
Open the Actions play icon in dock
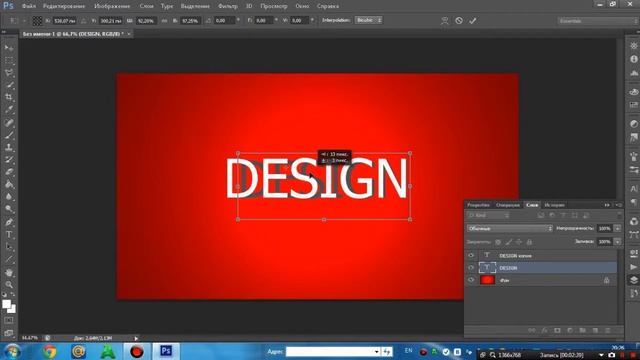[x=633, y=267]
